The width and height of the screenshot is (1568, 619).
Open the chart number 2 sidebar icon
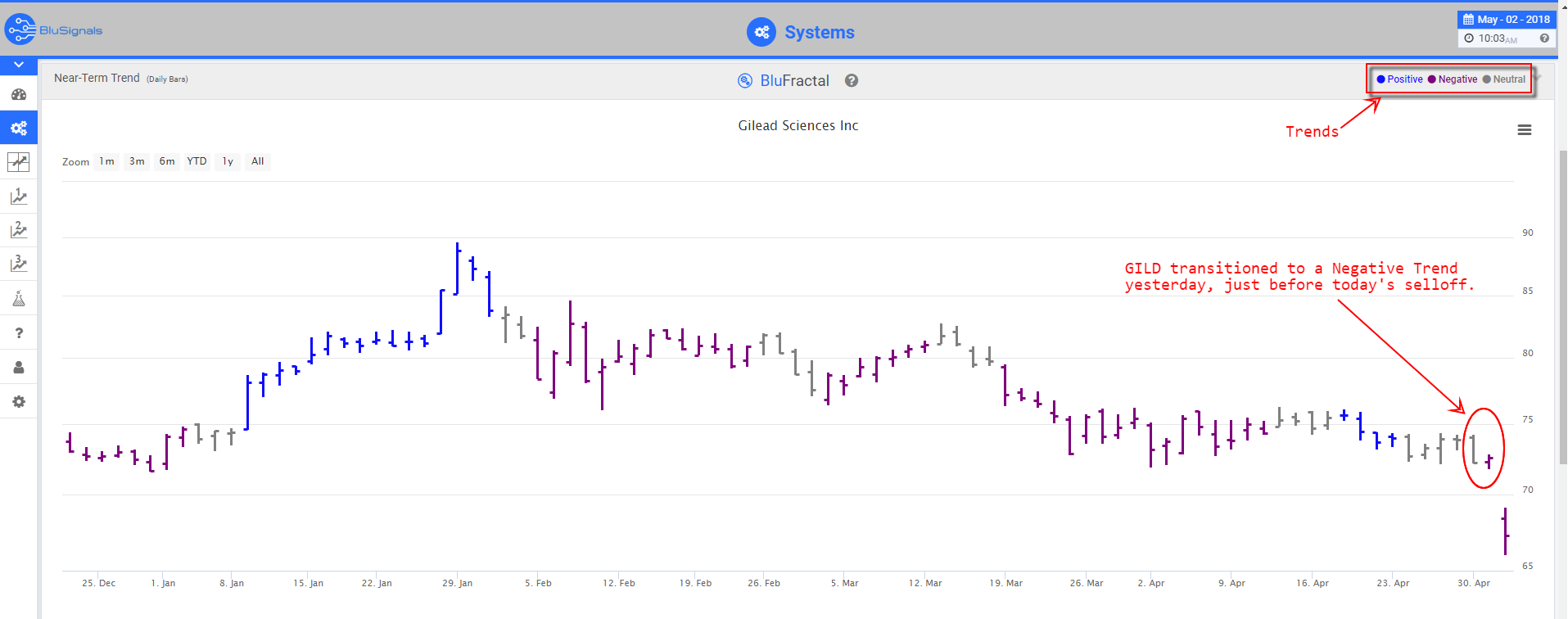point(19,230)
